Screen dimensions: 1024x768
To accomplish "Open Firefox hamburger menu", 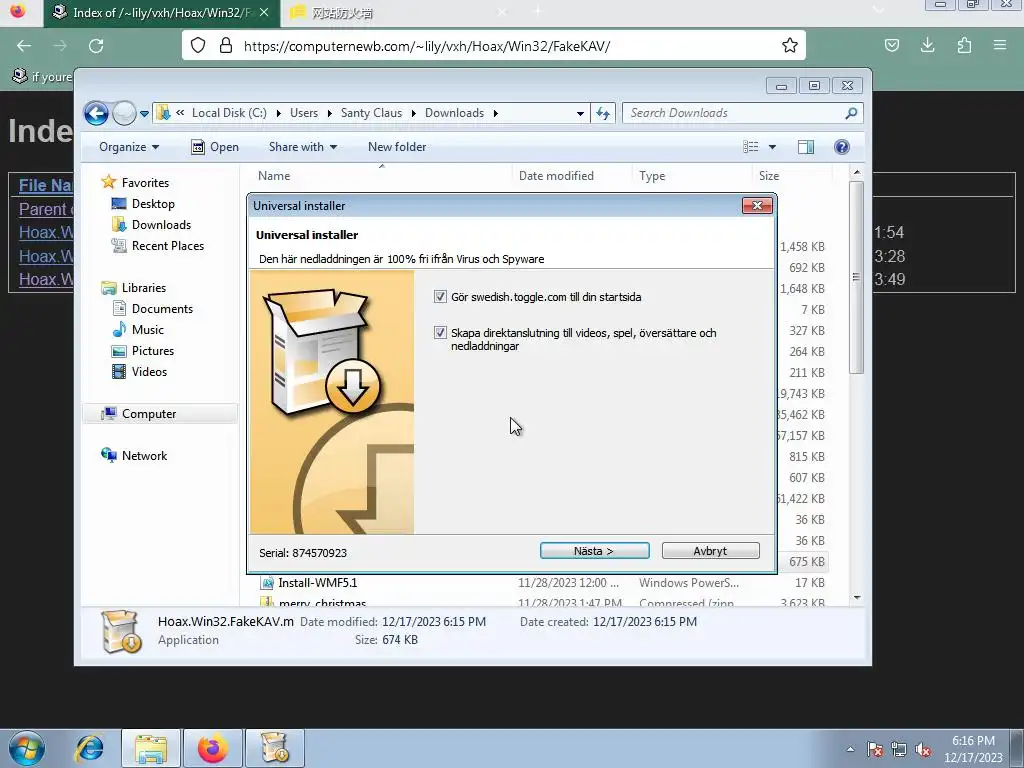I will pos(1000,45).
